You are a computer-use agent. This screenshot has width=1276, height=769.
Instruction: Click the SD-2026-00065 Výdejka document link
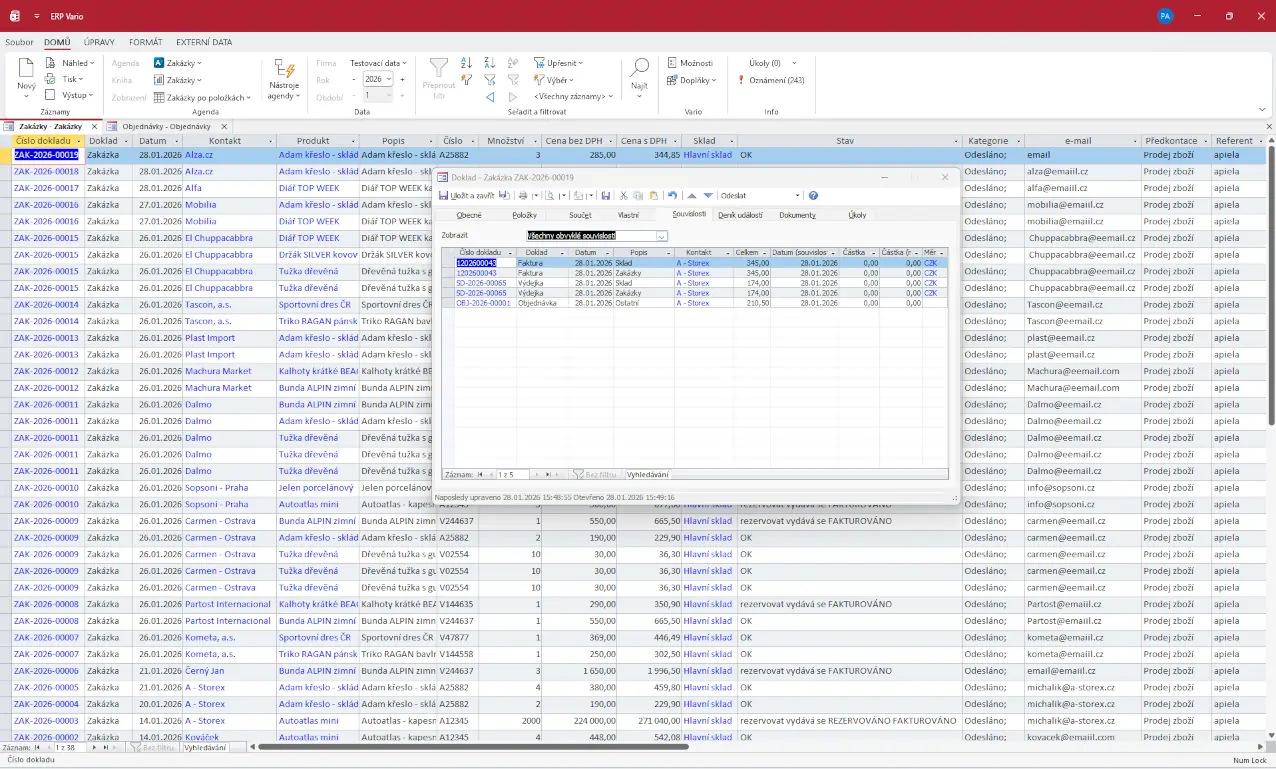[x=481, y=283]
